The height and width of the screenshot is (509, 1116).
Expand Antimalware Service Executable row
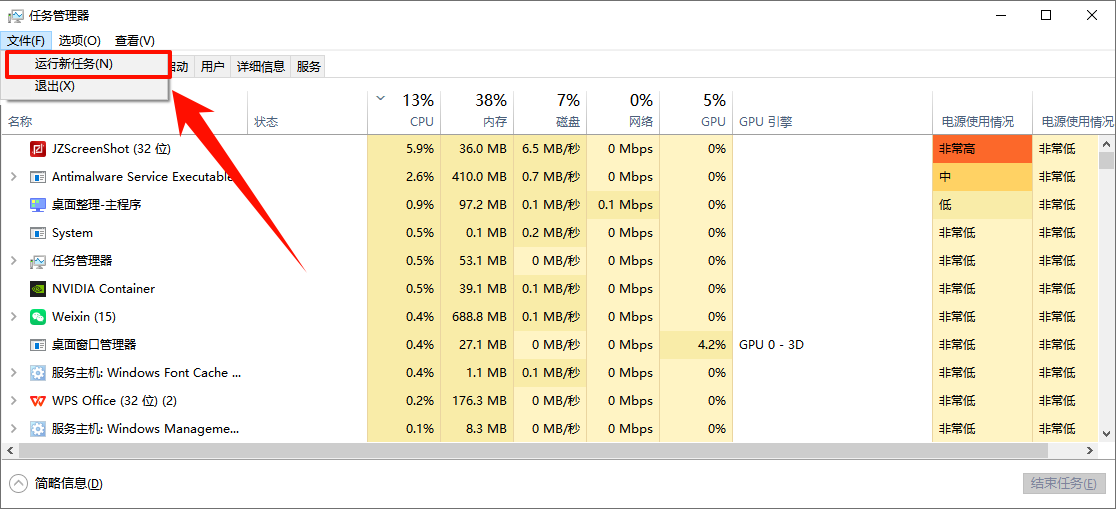(x=13, y=177)
